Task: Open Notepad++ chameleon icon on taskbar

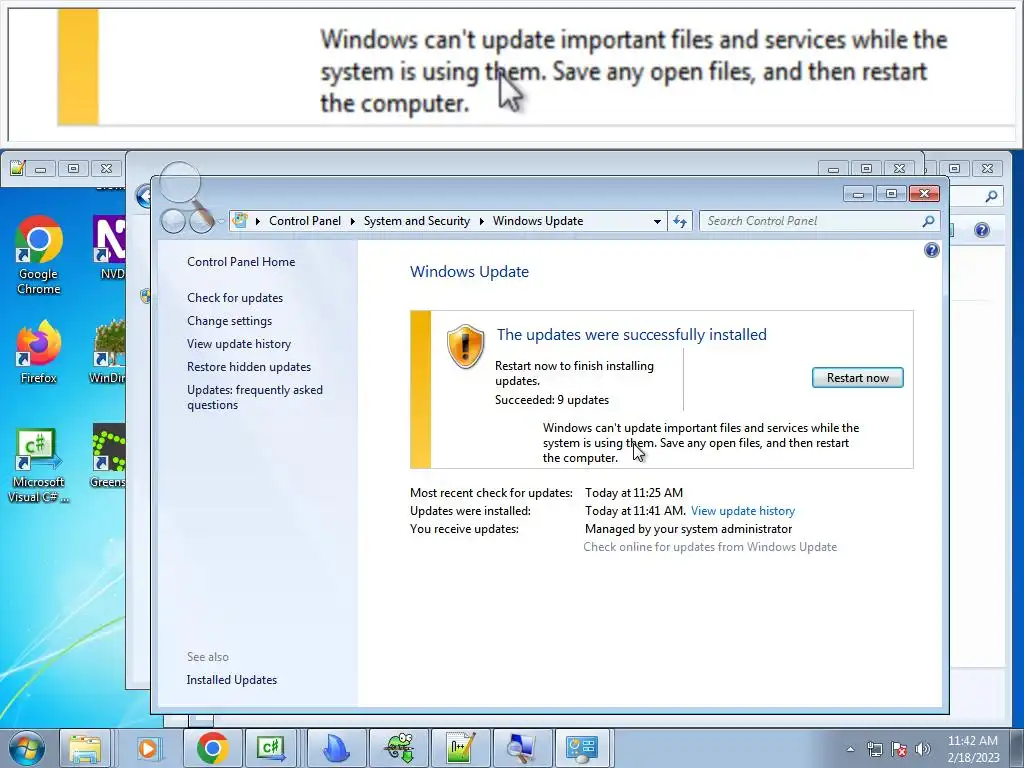Action: pos(398,748)
